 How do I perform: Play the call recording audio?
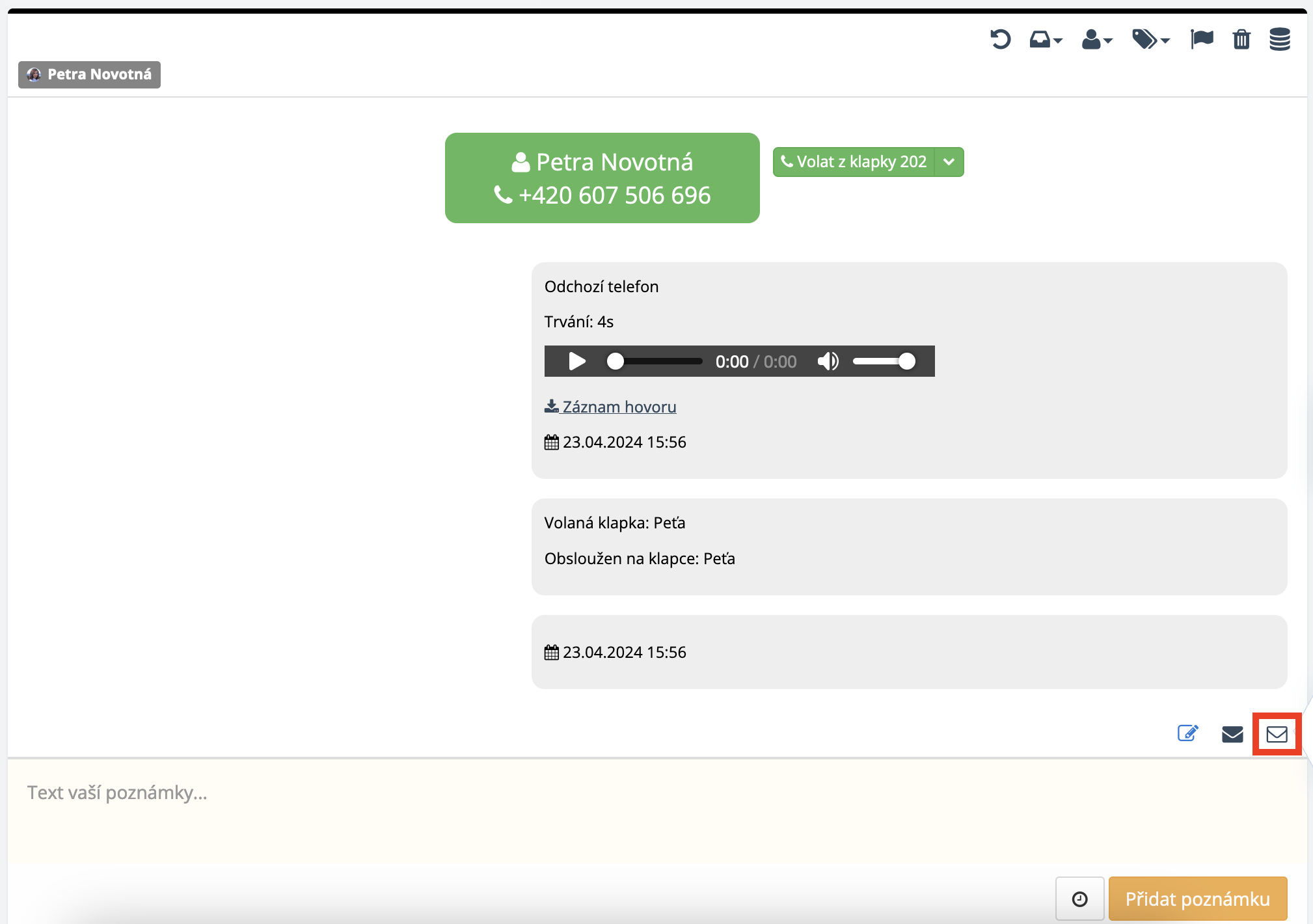pos(576,361)
